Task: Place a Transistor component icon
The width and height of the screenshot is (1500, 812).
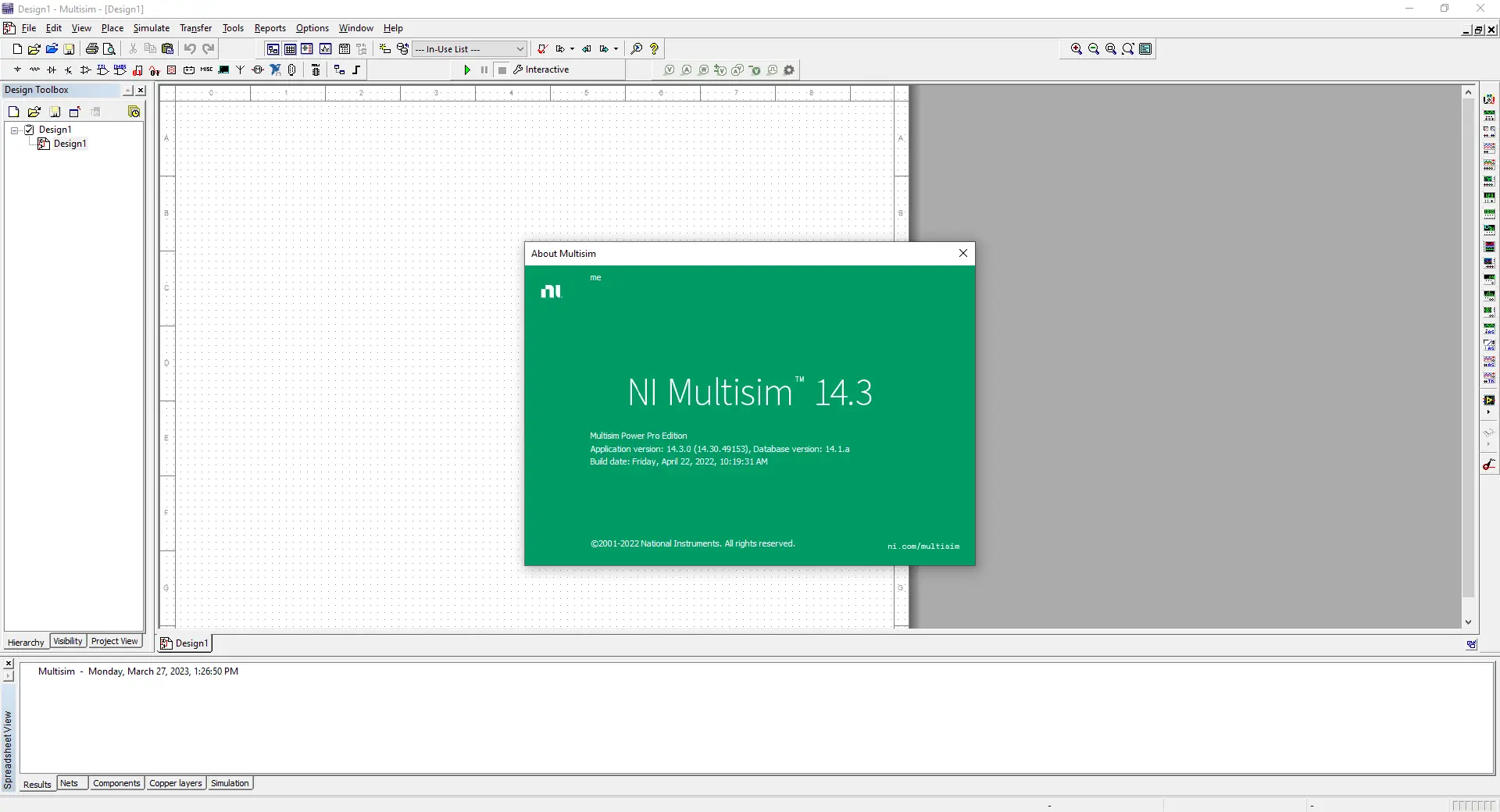Action: point(69,69)
